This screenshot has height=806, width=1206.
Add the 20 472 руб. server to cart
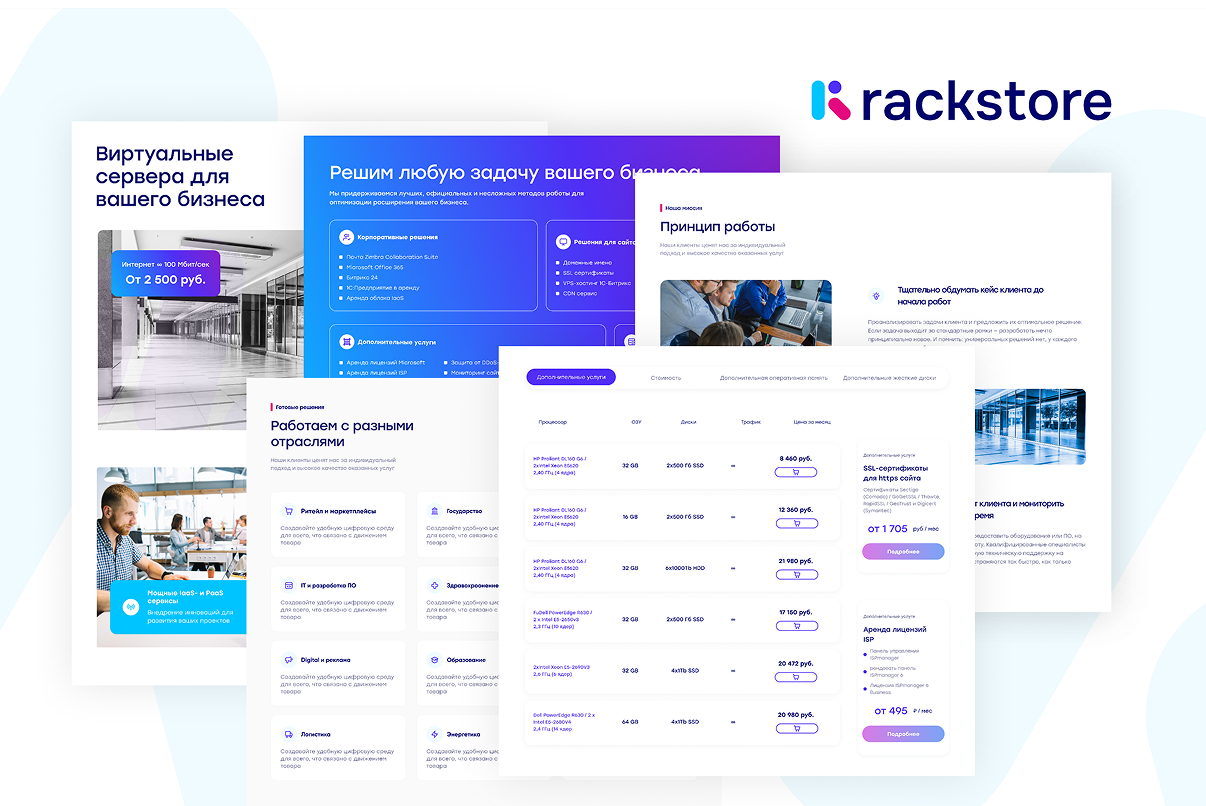796,676
